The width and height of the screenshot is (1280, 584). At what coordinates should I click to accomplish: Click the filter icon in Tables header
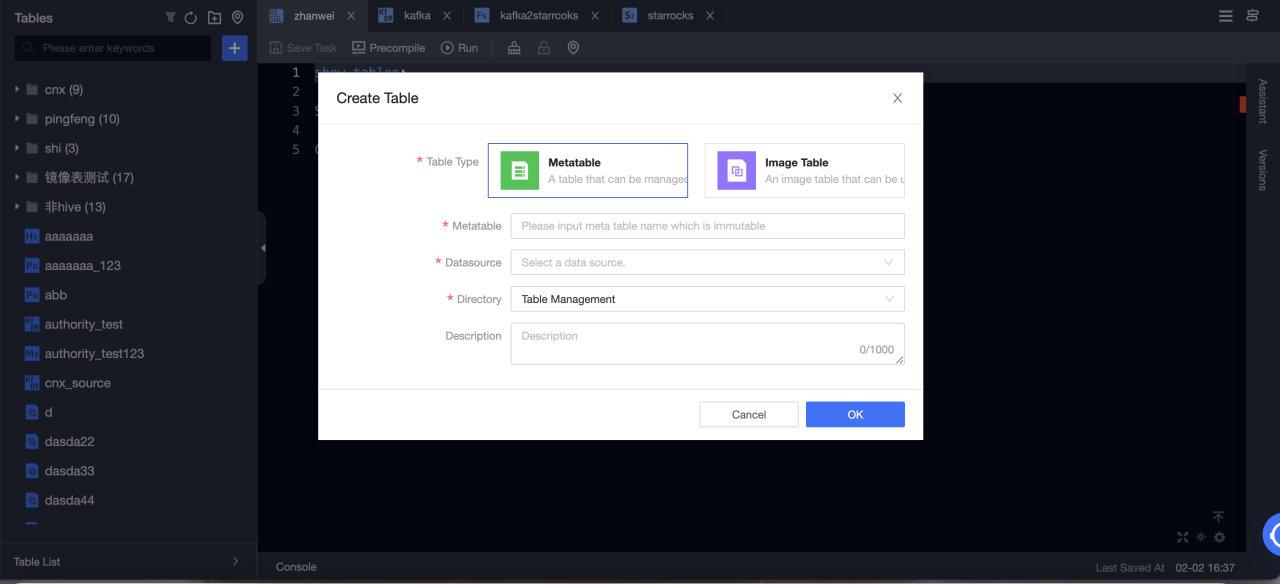pyautogui.click(x=170, y=18)
